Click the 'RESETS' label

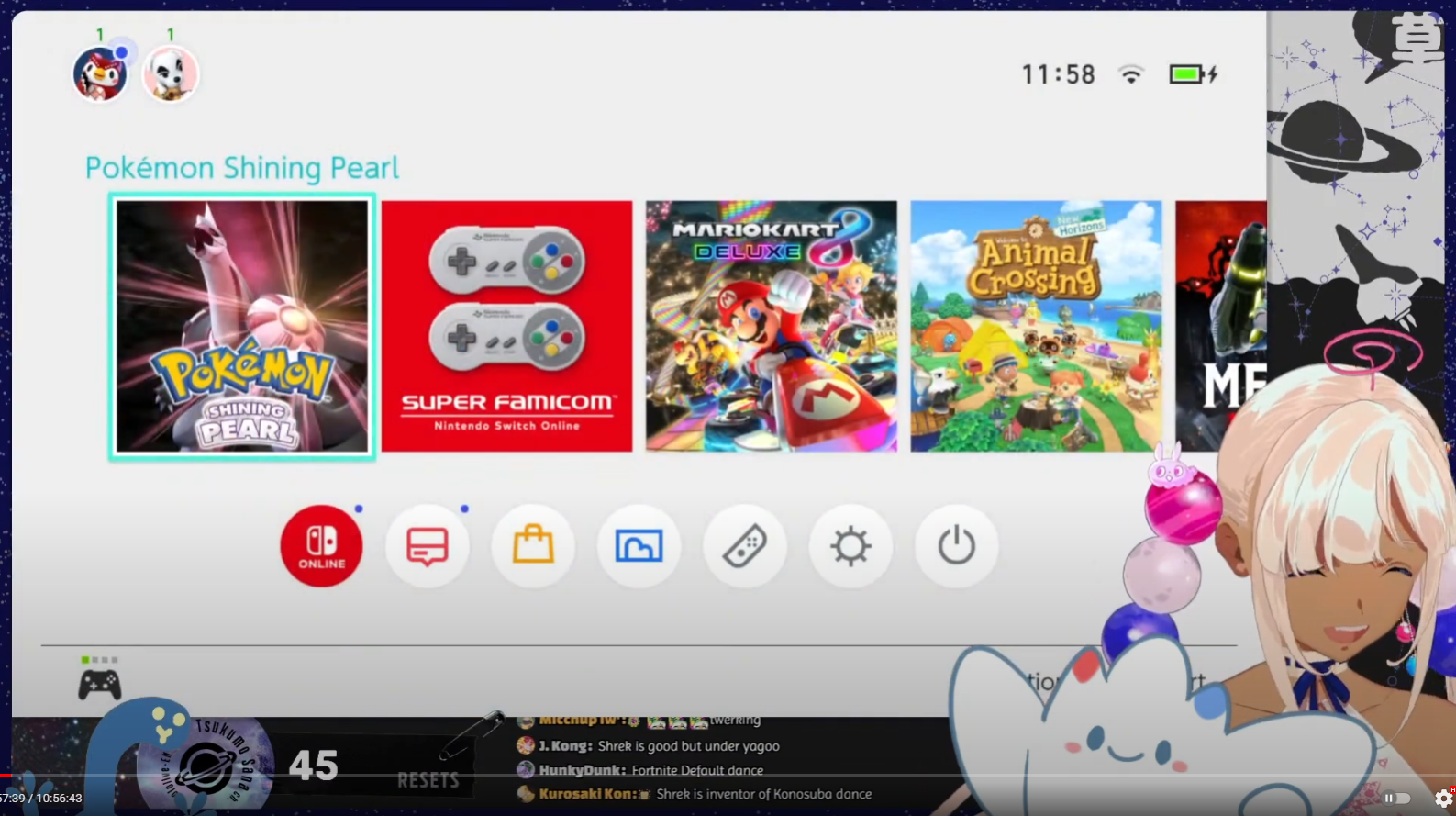tap(428, 780)
